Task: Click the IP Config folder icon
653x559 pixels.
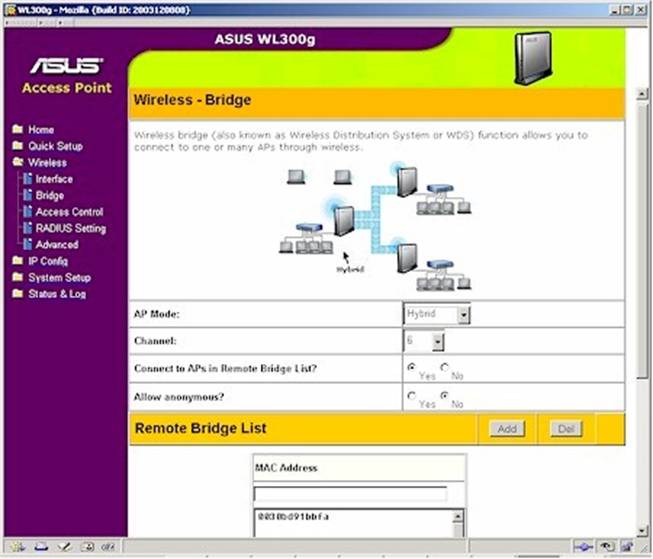Action: 17,260
